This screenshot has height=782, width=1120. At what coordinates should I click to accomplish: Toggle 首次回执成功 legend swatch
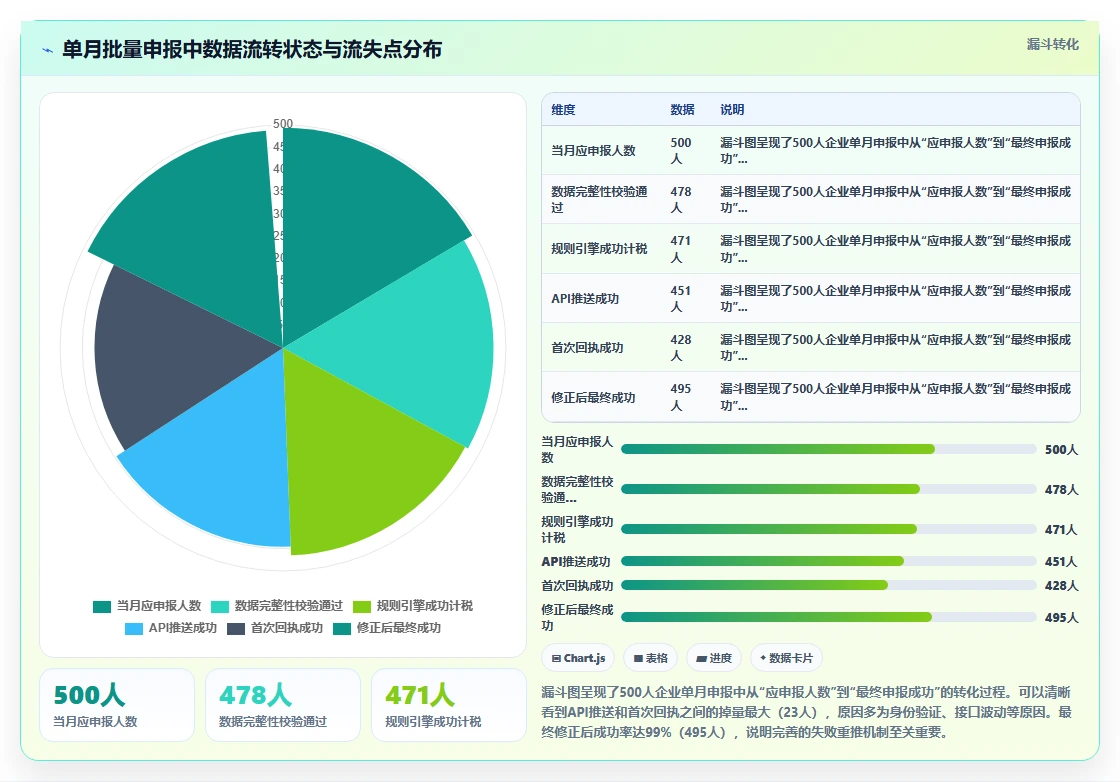236,628
